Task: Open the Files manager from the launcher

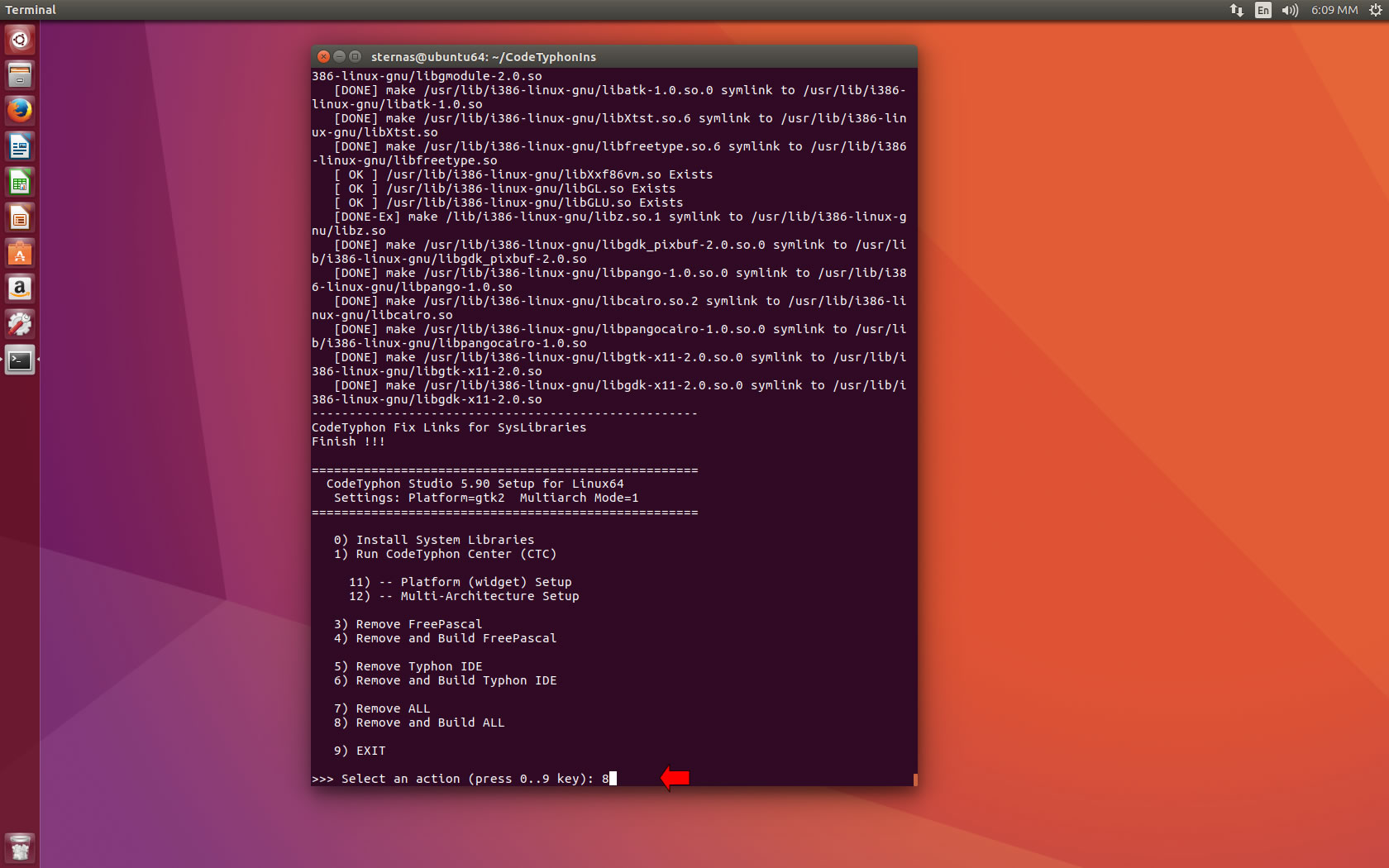Action: coord(20,75)
